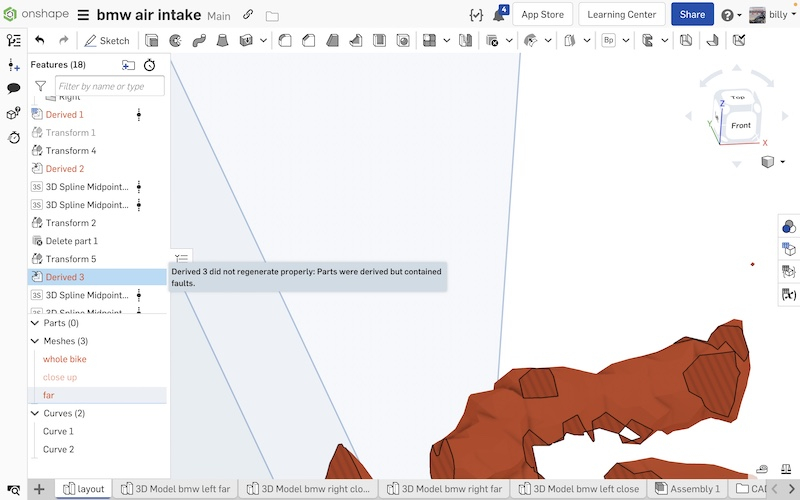The height and width of the screenshot is (500, 800).
Task: Select the Linear pattern tool
Action: pyautogui.click(x=430, y=40)
